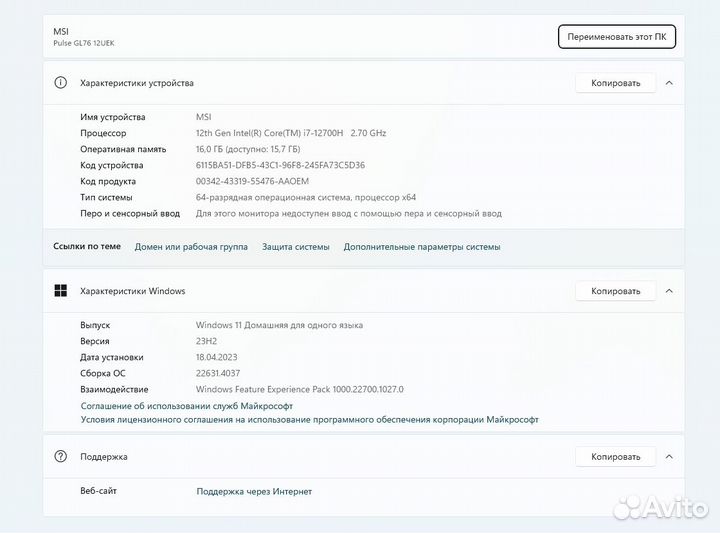This screenshot has width=720, height=533.
Task: Select the RAM value 16,0 ГБ
Action: [248, 149]
